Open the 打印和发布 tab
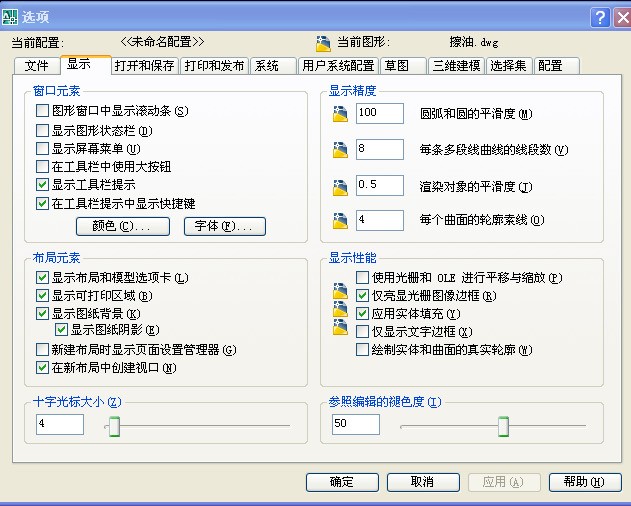 click(214, 66)
